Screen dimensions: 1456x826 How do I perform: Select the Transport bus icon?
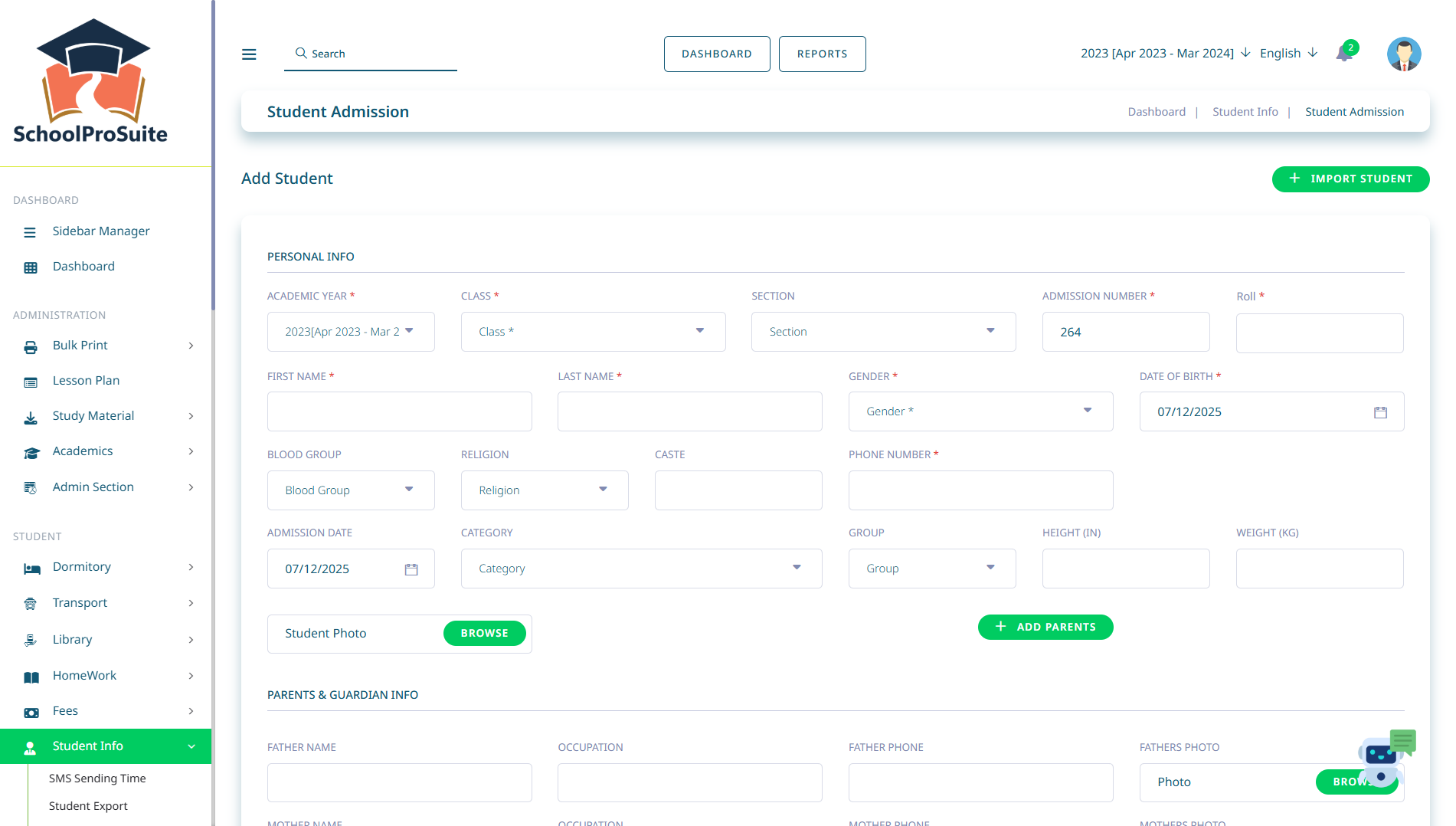click(30, 603)
